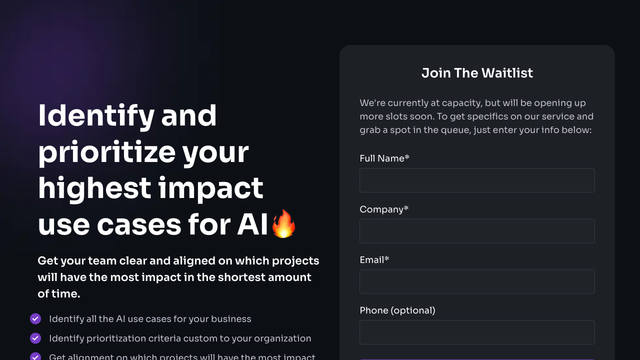Click the checkmark beside 'Identify prioritization criteria'
640x360 pixels.
pos(36,338)
